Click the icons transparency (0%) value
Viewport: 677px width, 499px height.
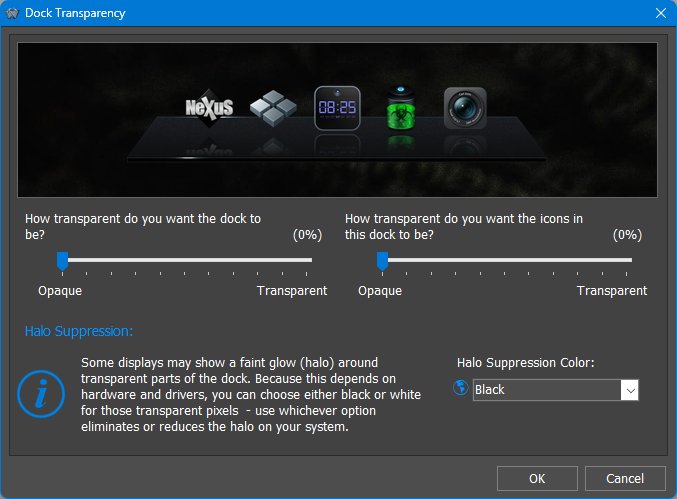[x=627, y=235]
